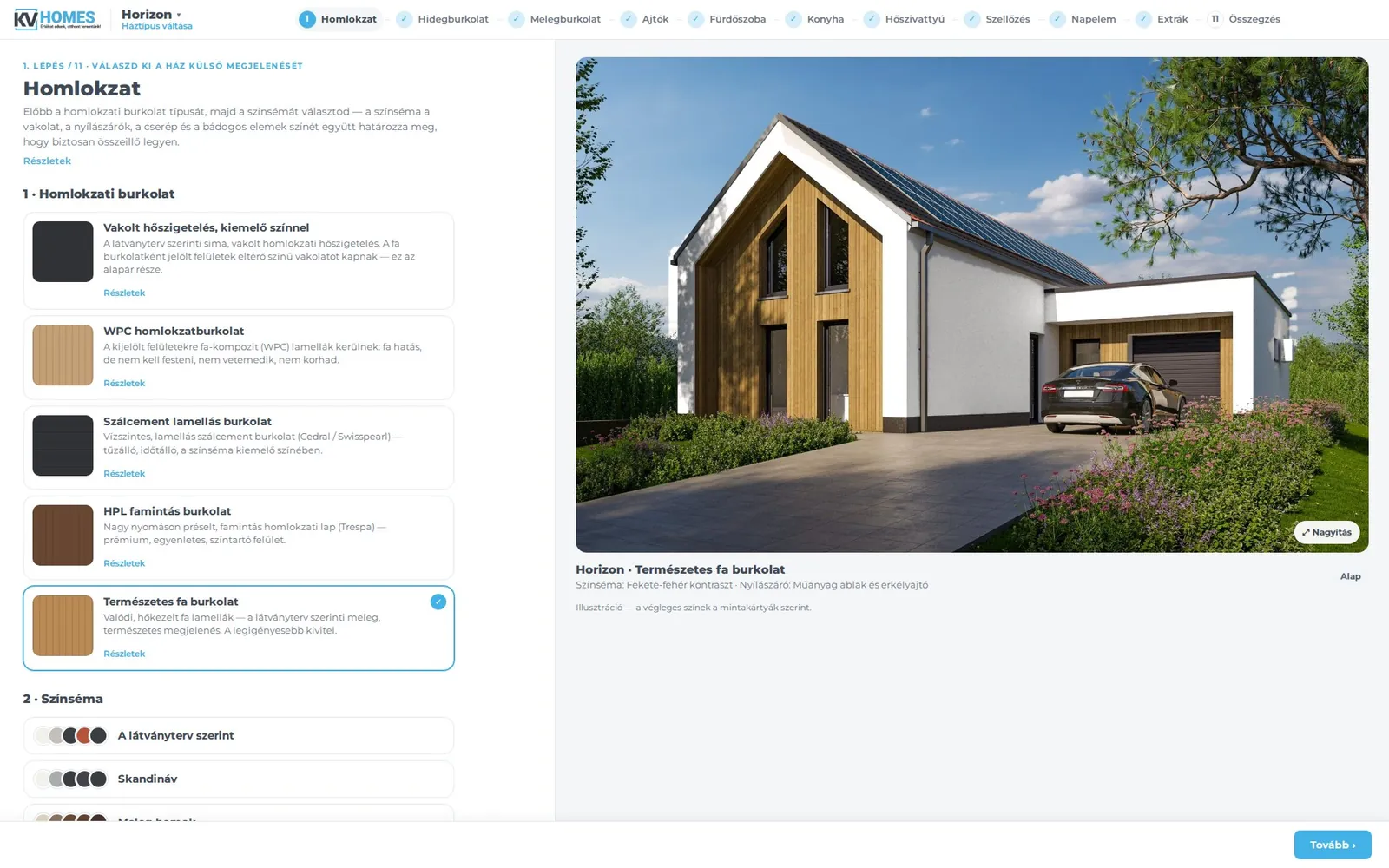Click the WPC wood-tone swatch thumbnail
1389x868 pixels.
[x=63, y=355]
